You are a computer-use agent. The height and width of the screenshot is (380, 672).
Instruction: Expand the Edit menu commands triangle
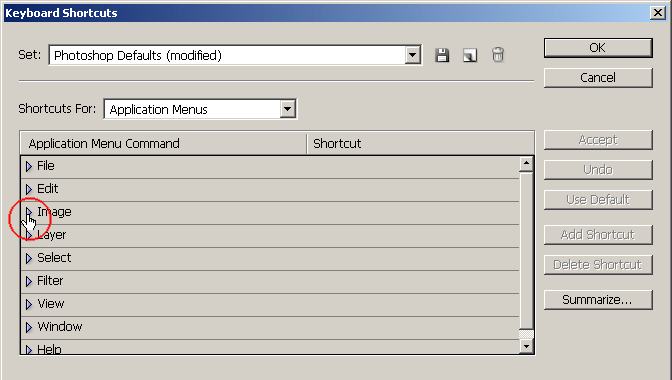point(29,189)
